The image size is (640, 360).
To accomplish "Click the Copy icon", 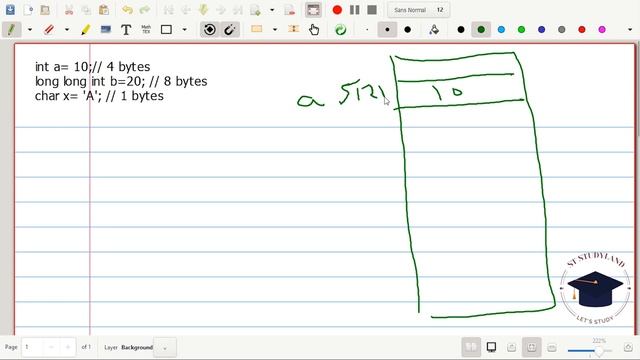I will pyautogui.click(x=86, y=10).
